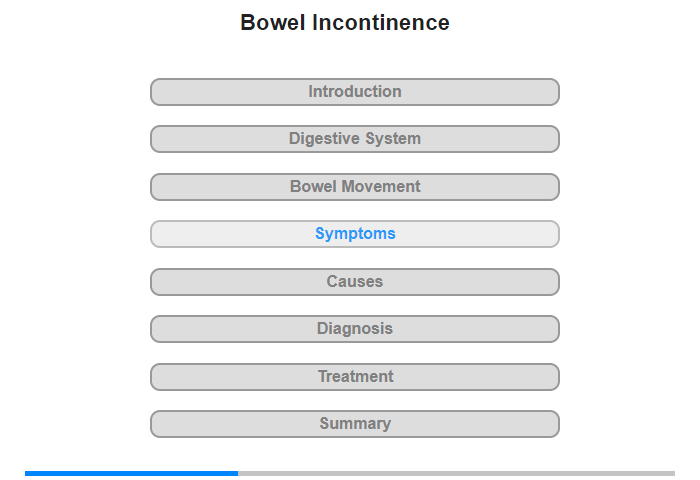700x480 pixels.
Task: Pick Summary at the bottom of list
Action: (x=354, y=424)
